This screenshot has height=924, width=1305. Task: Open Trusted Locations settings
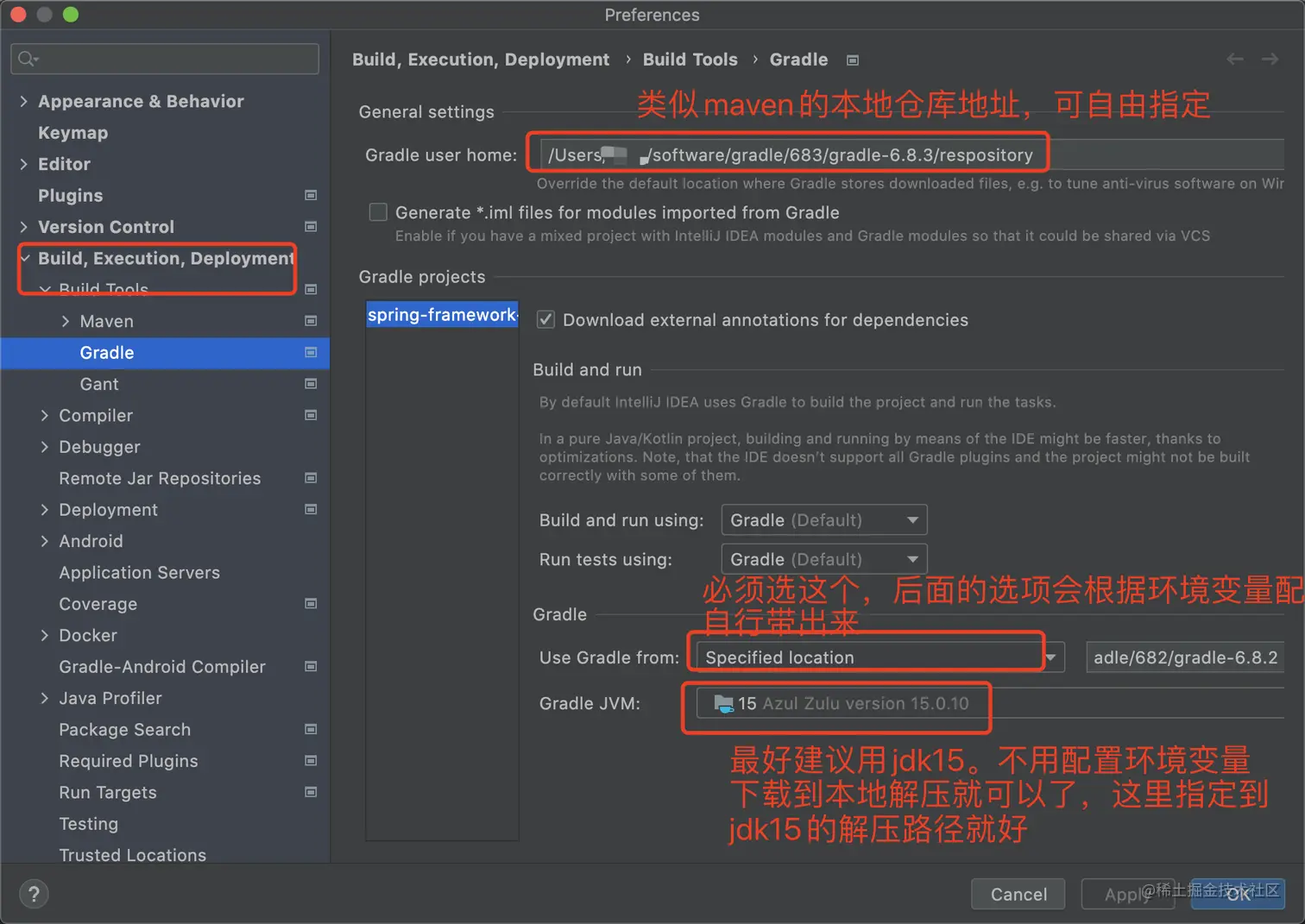pos(132,855)
